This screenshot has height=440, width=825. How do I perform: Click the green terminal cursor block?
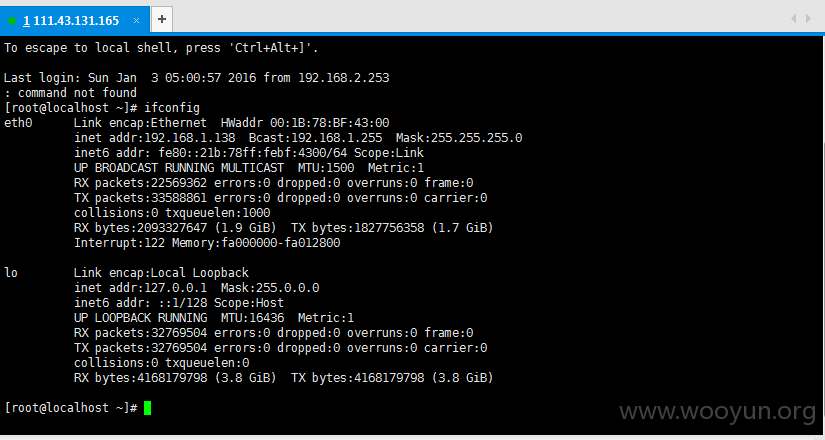coord(147,408)
